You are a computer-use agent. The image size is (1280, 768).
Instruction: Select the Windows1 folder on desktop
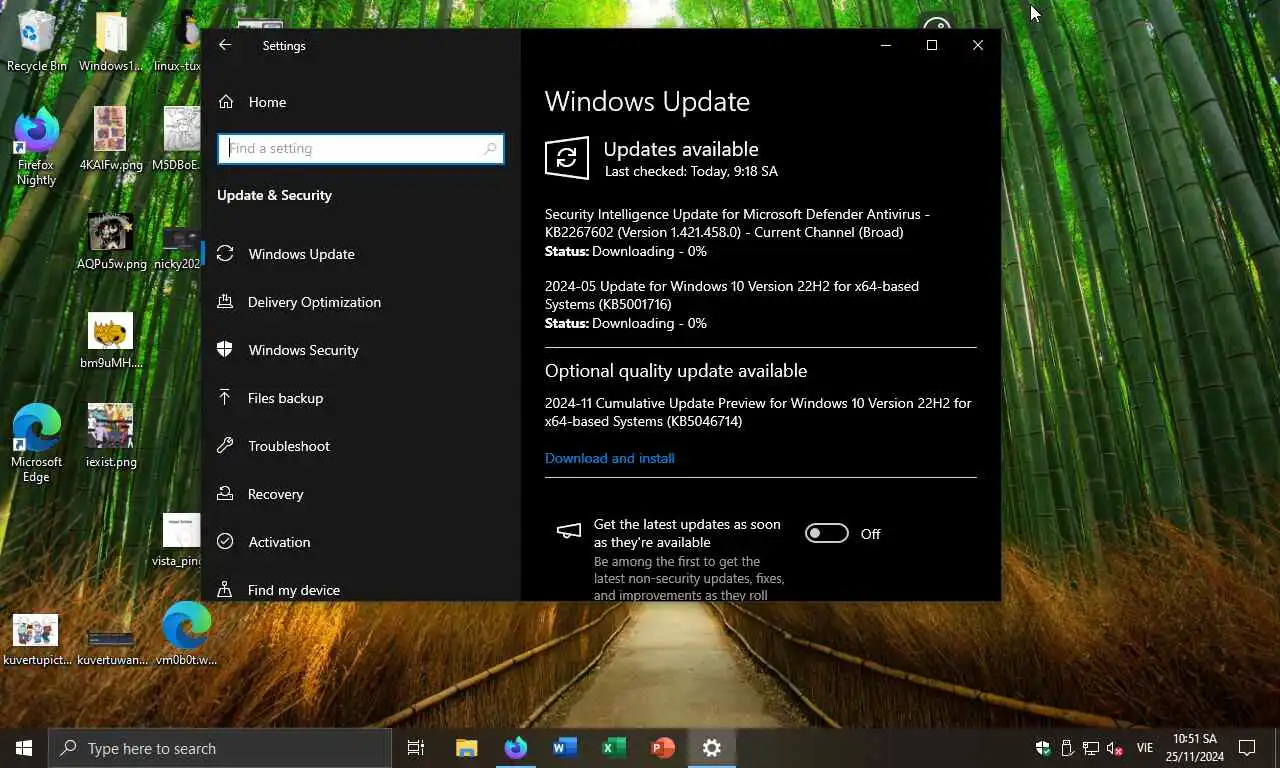111,42
